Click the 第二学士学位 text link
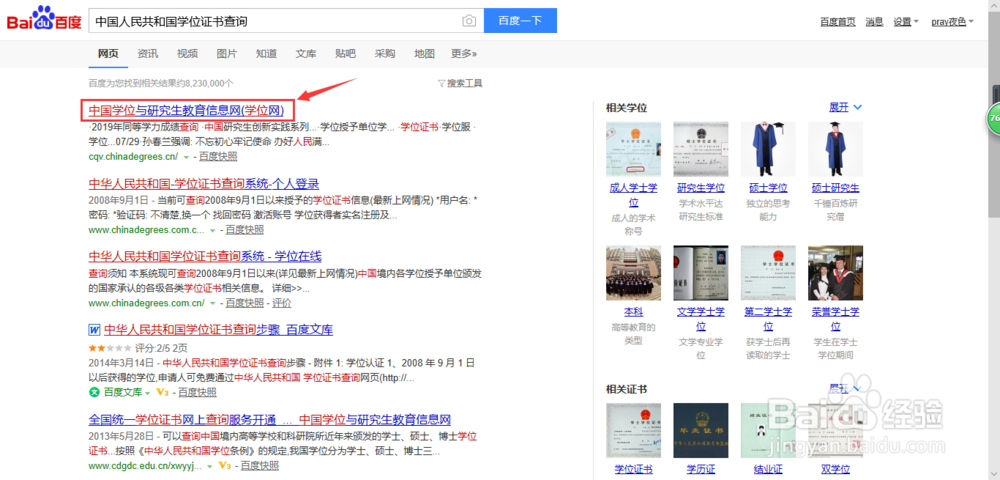This screenshot has width=1000, height=480. click(x=768, y=319)
